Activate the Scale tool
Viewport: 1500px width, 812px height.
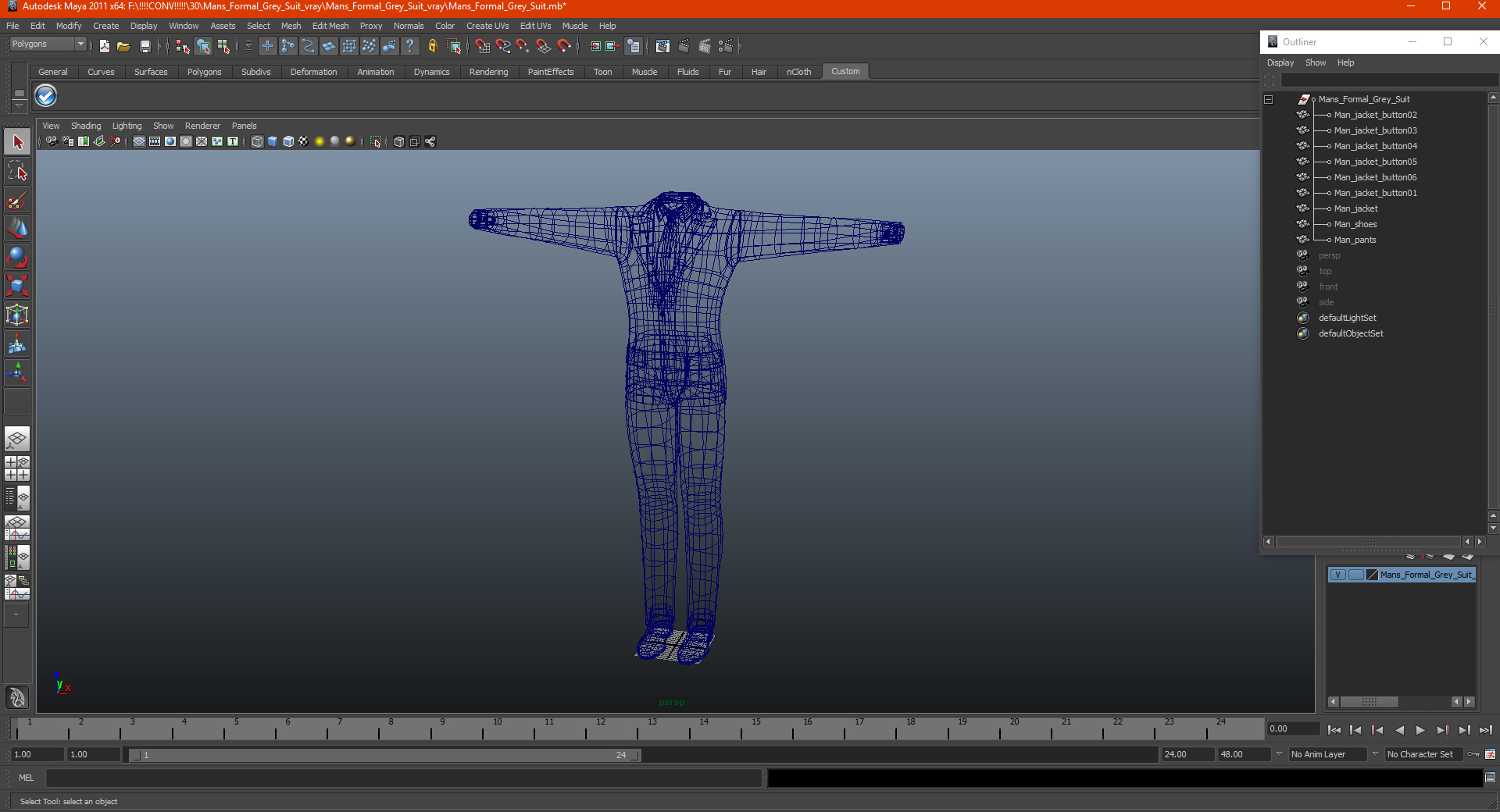pos(17,286)
